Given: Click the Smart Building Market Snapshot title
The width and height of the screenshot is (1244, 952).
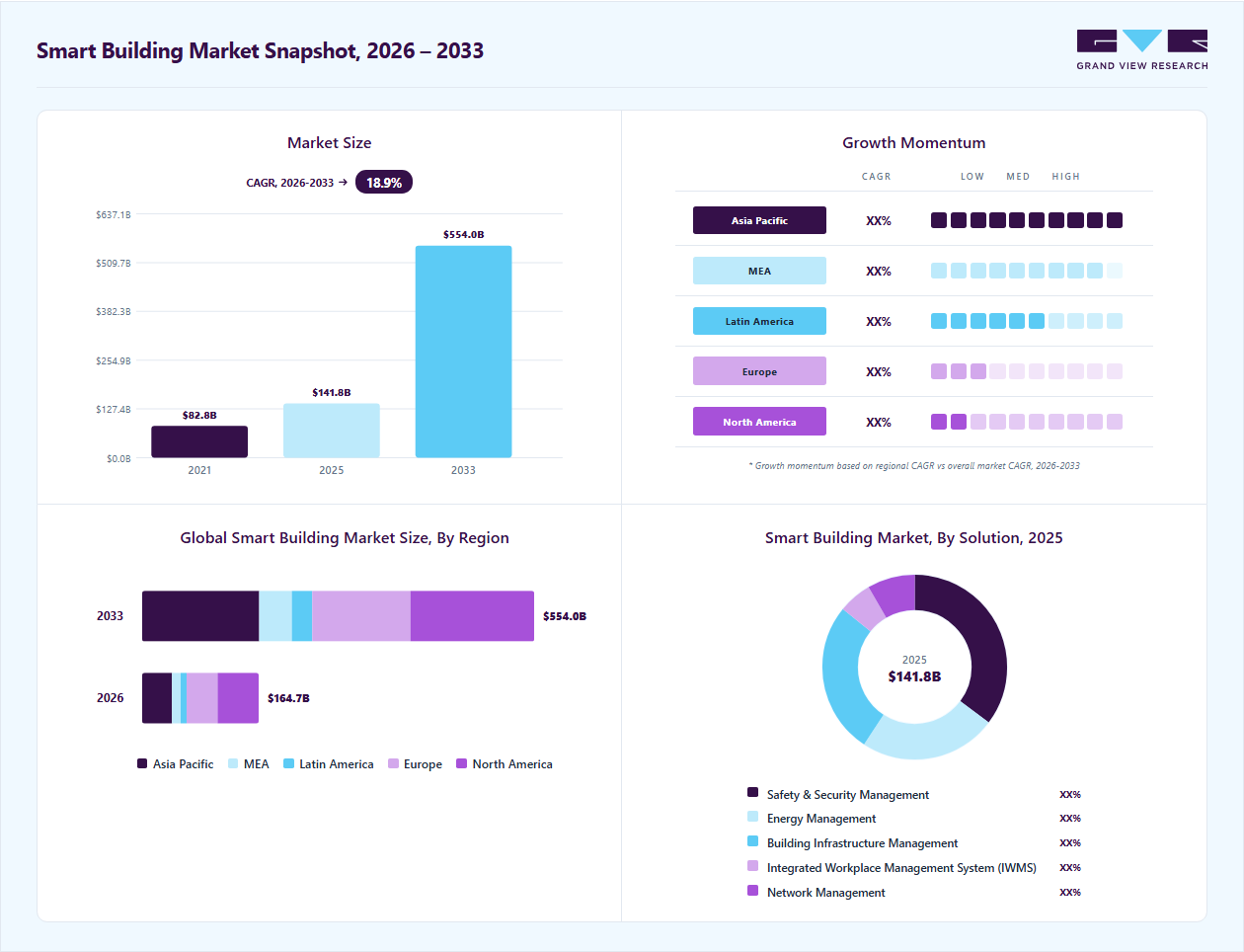Looking at the screenshot, I should point(260,51).
